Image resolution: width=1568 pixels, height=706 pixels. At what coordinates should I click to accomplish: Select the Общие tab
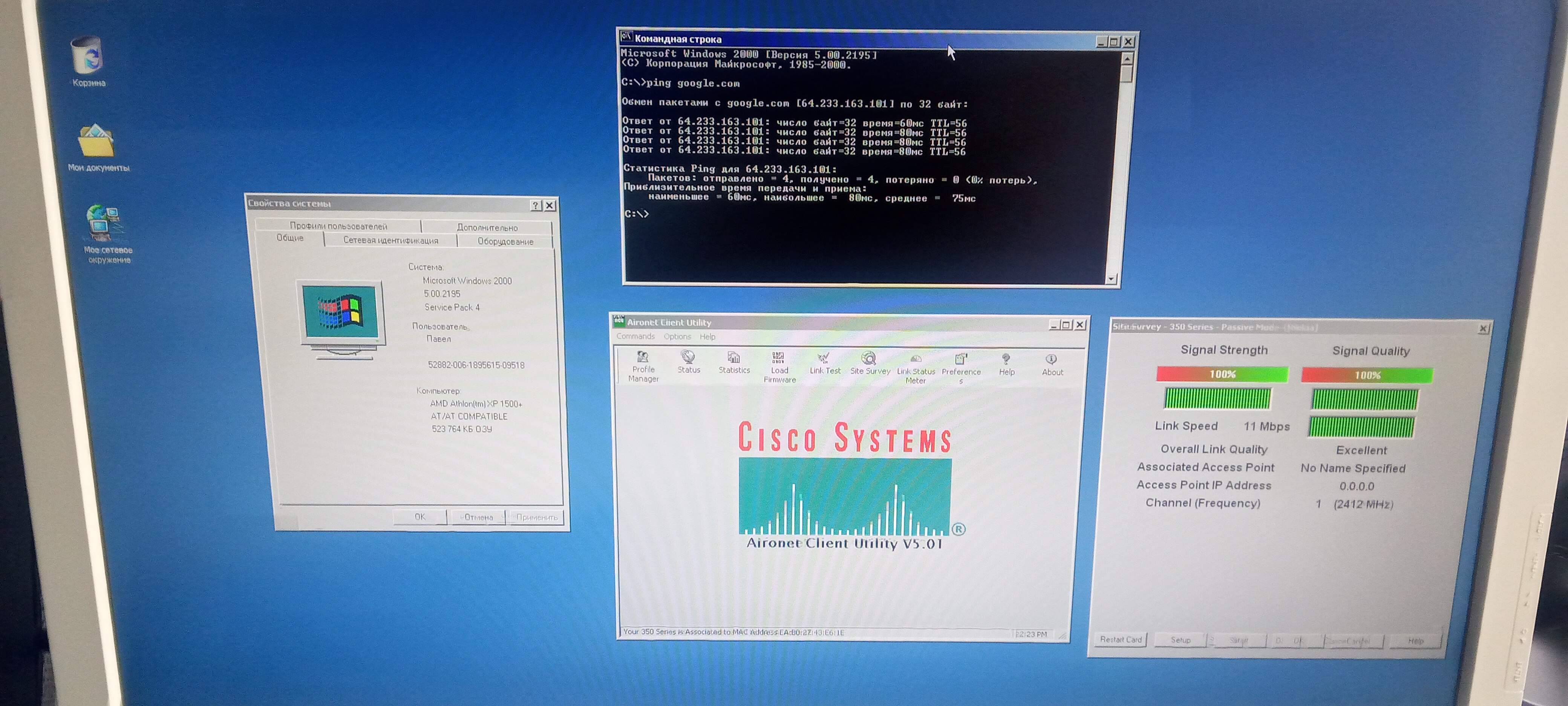(290, 238)
